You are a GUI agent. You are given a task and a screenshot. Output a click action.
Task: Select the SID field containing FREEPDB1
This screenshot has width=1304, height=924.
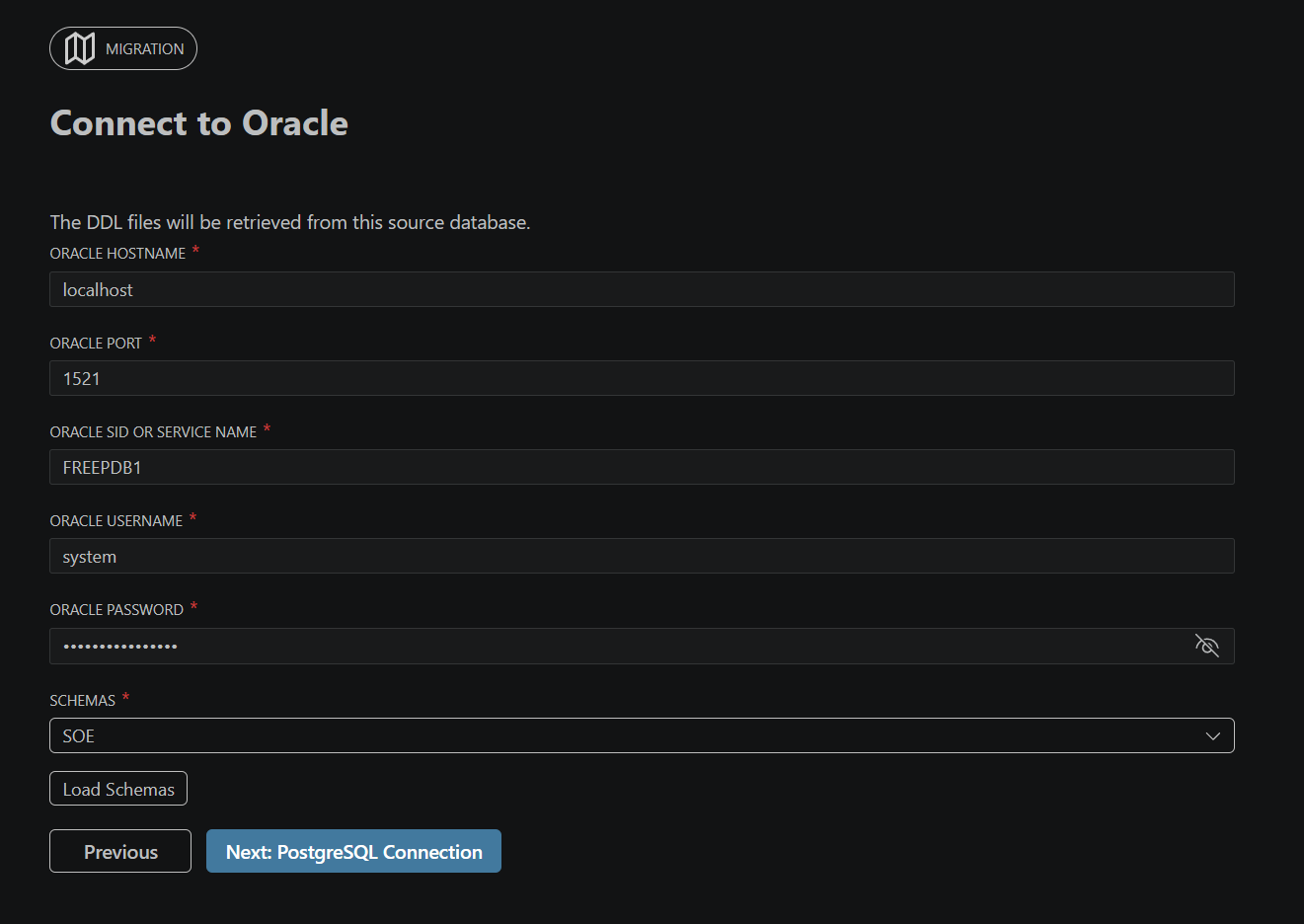click(642, 467)
